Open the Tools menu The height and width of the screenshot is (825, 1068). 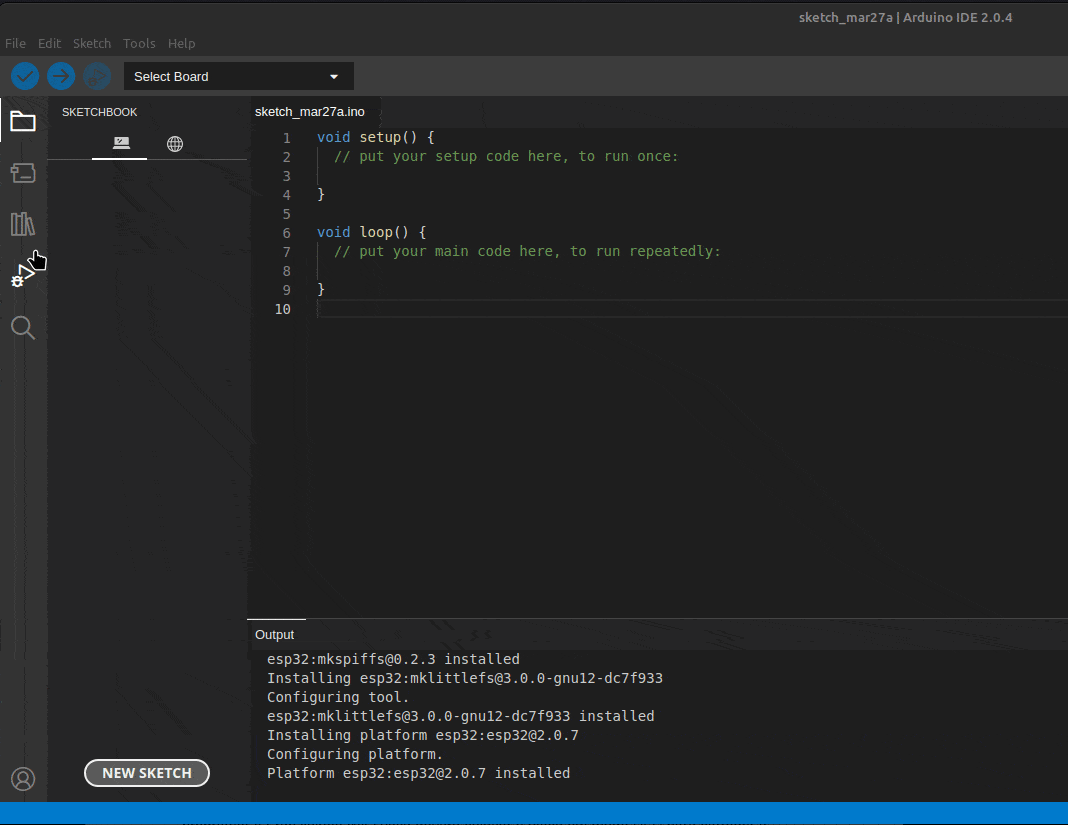139,44
